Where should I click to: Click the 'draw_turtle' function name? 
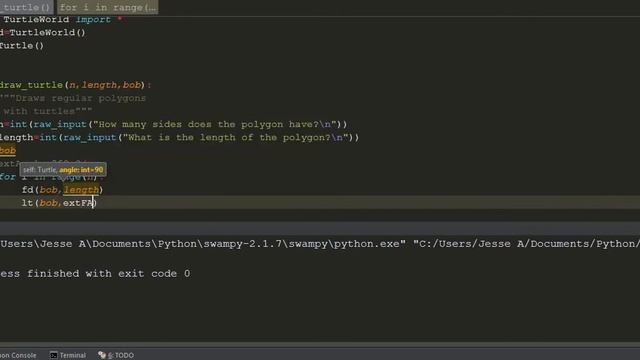(31, 85)
